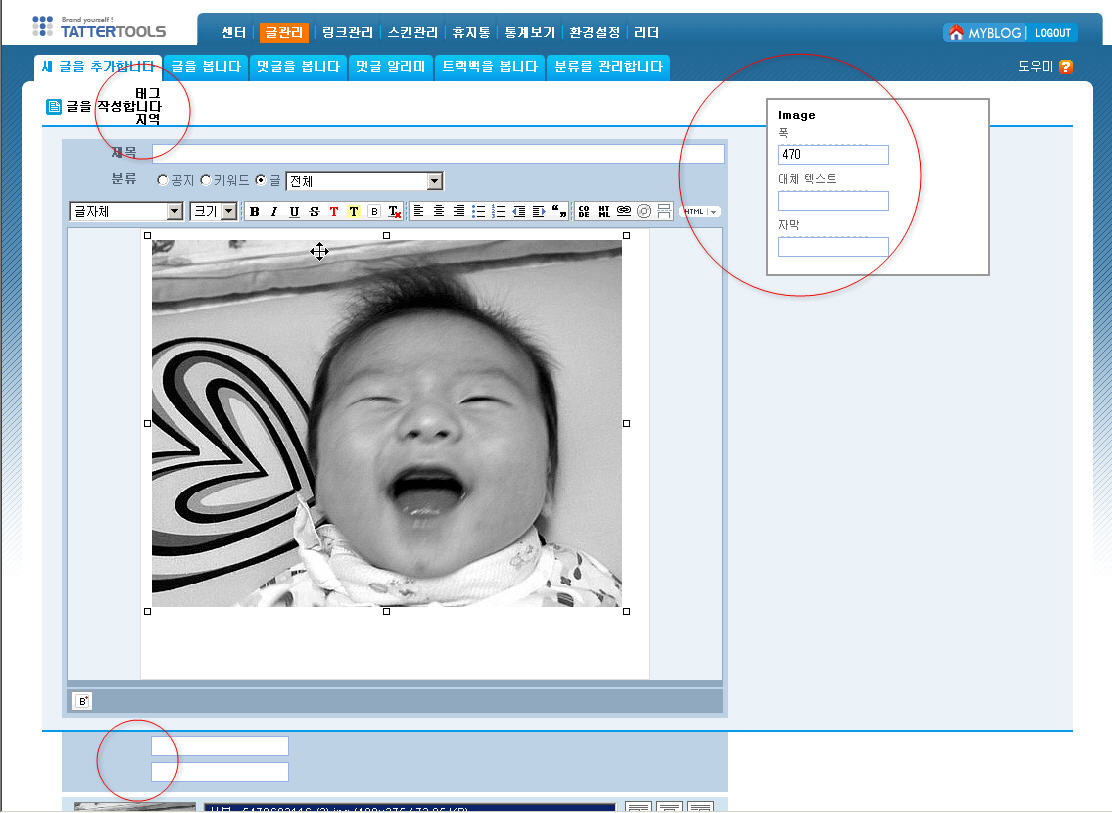Click the Bold formatting icon
Screen dimensions: 1112x813
pyautogui.click(x=254, y=211)
